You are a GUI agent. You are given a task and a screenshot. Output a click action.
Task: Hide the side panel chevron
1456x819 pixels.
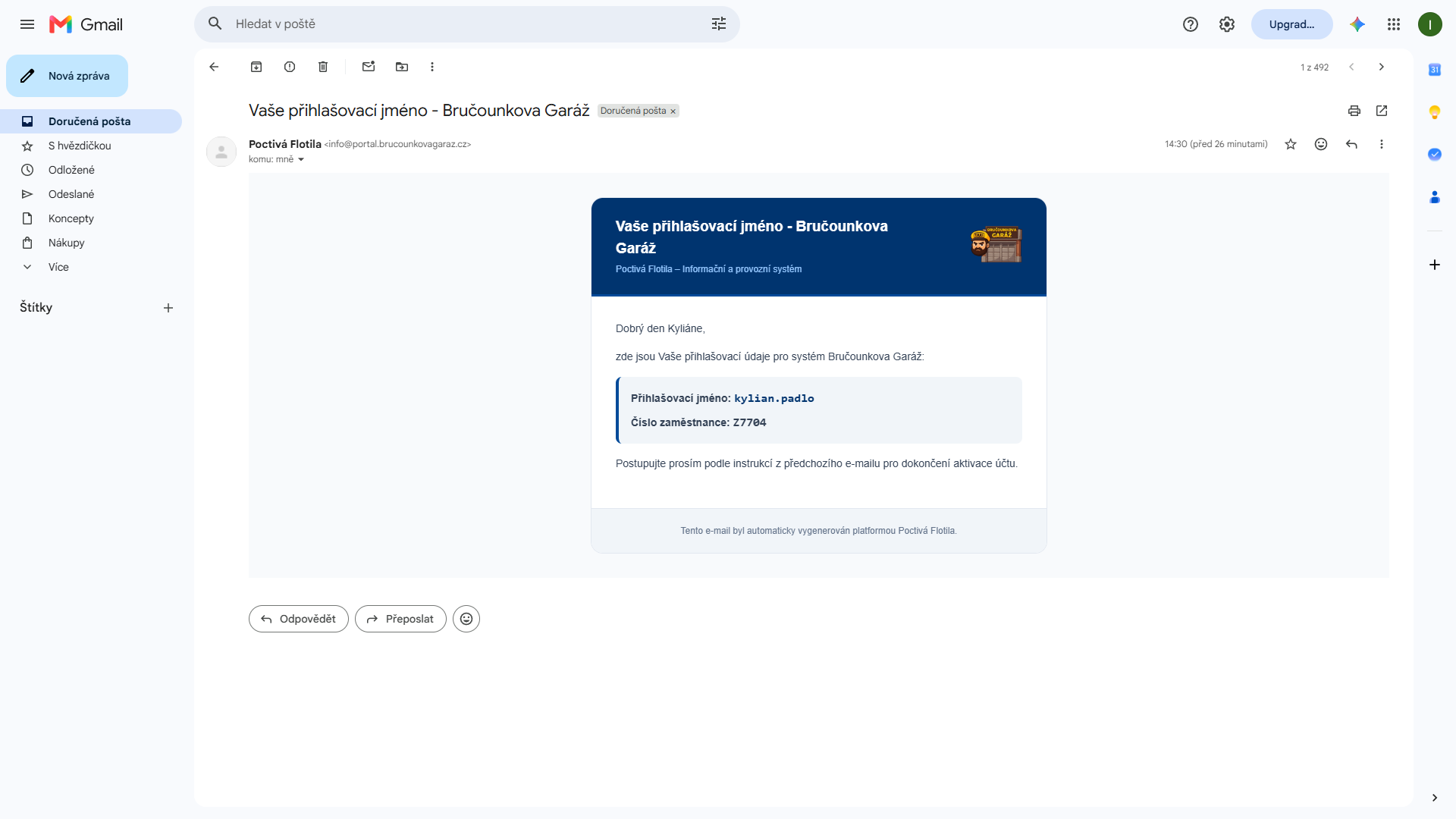1435,798
